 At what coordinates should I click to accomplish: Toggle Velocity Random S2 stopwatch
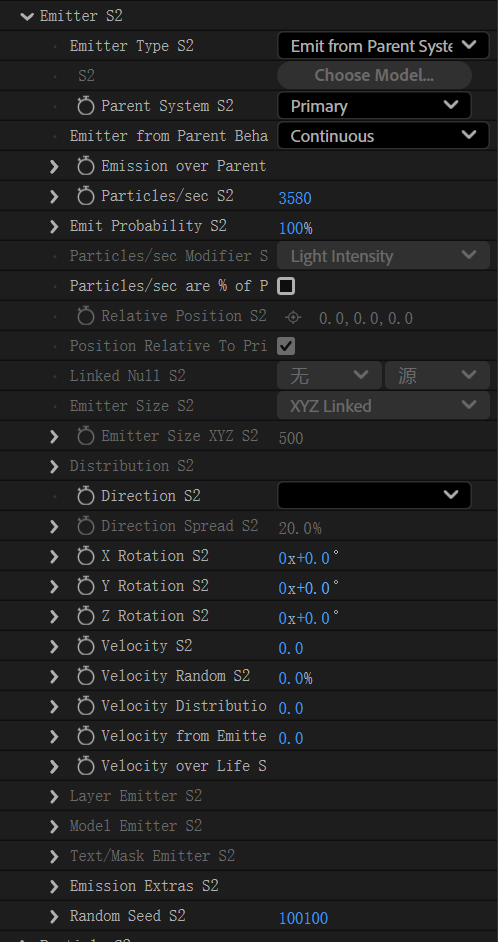click(x=86, y=676)
